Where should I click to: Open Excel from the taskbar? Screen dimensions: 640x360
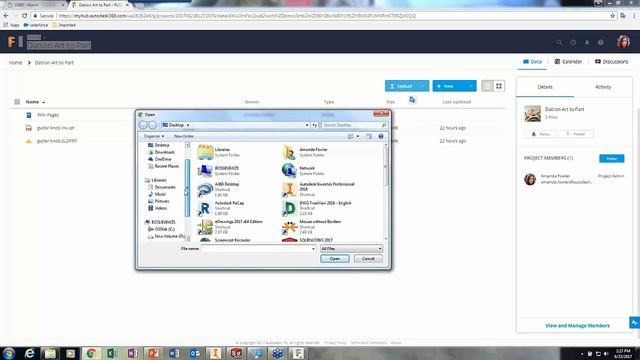coord(112,353)
